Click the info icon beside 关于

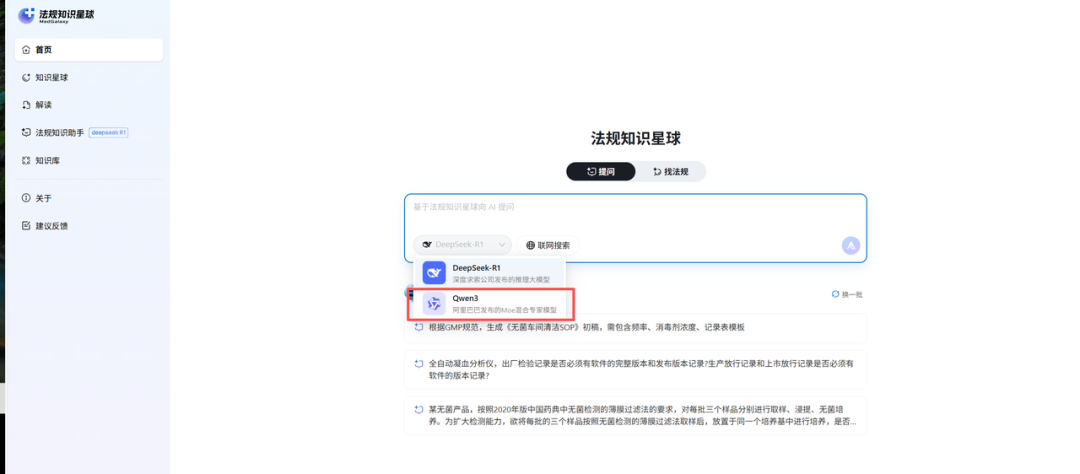(26, 198)
